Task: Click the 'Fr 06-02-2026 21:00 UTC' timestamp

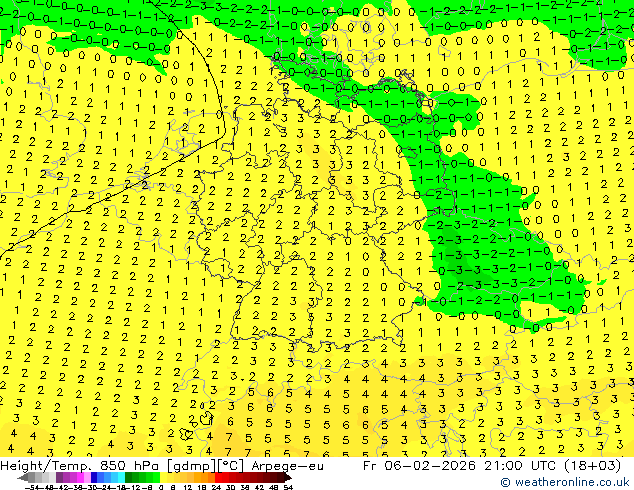Action: tap(460, 466)
